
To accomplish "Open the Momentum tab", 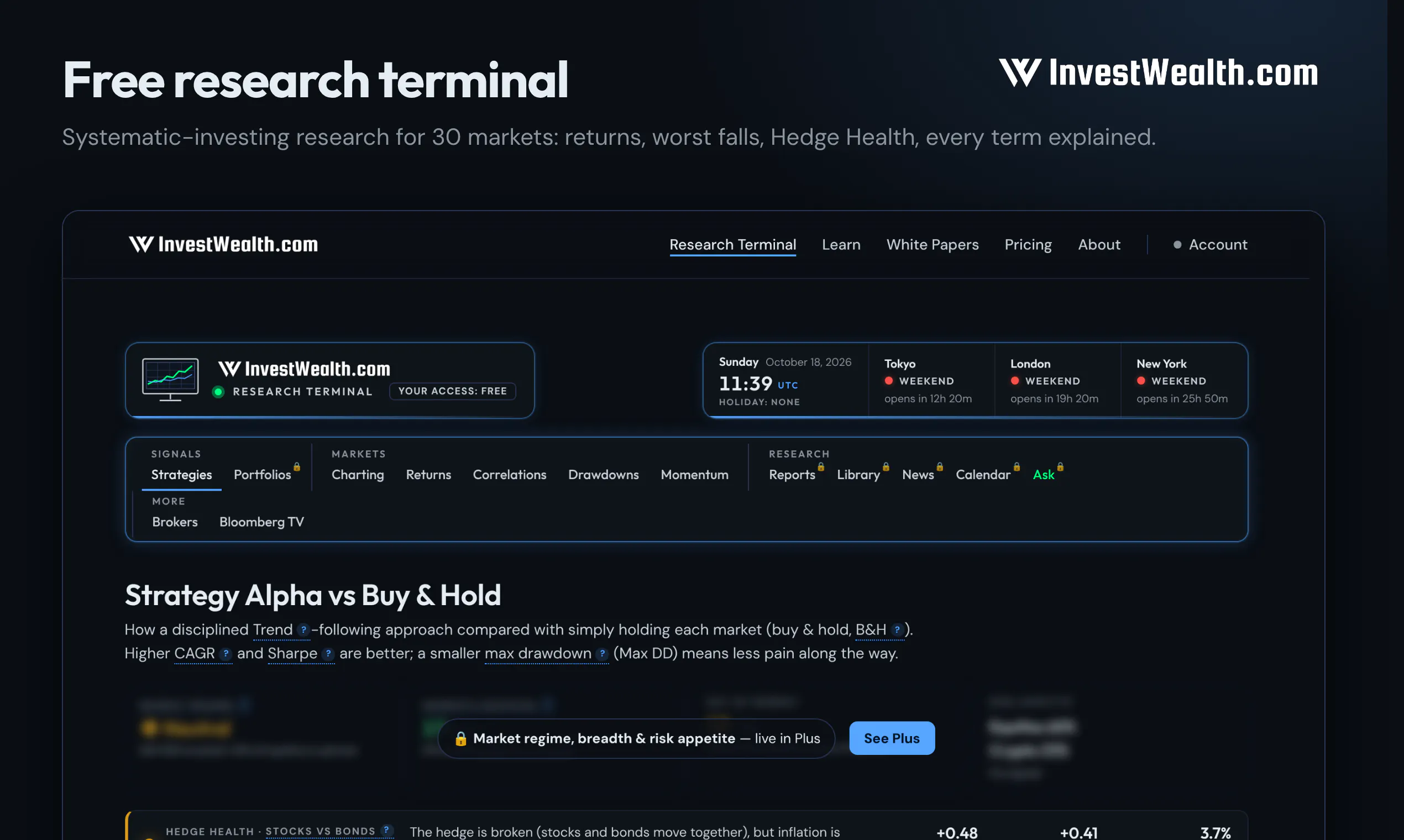I will 695,475.
